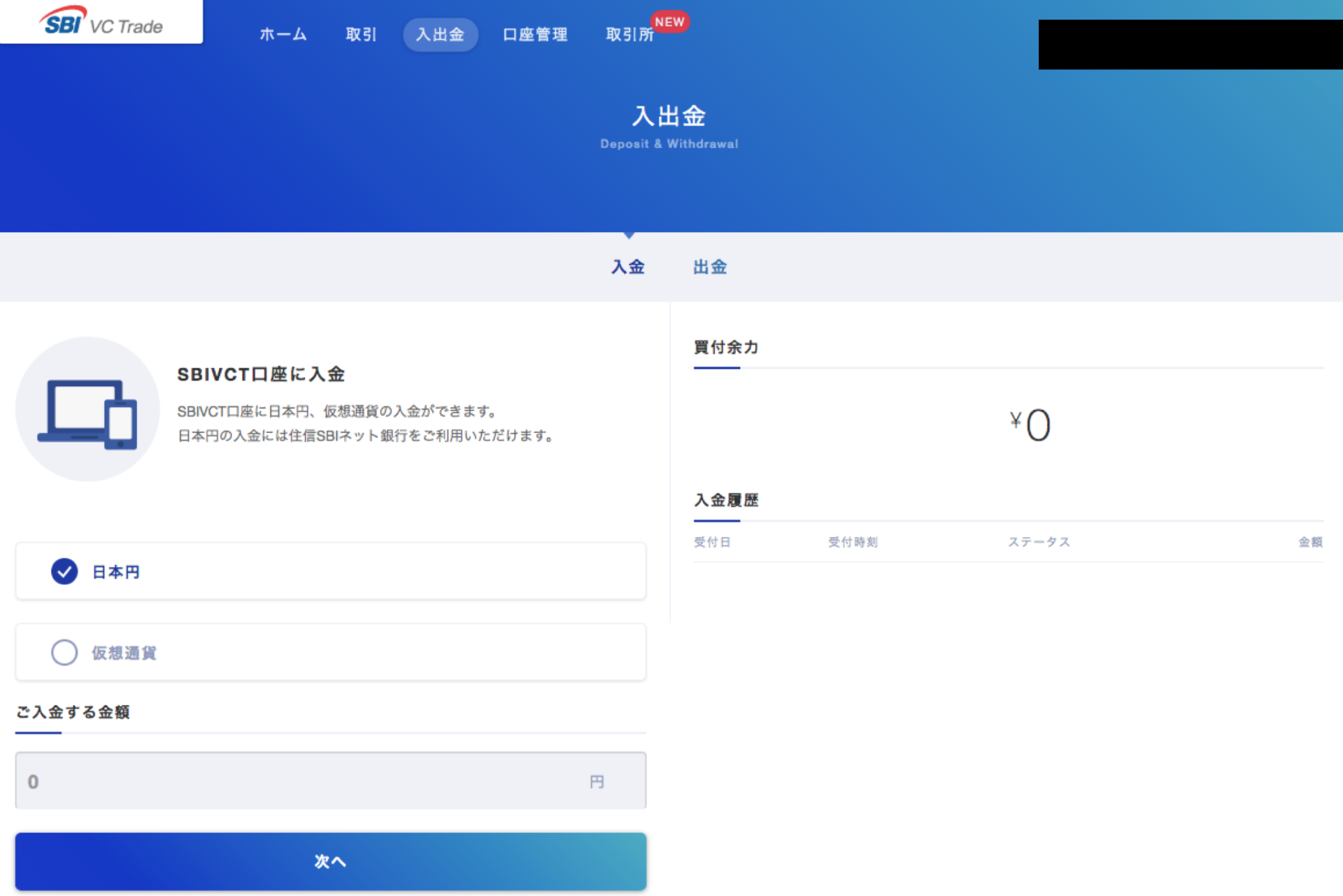Image resolution: width=1343 pixels, height=896 pixels.
Task: Click the ステータス column header
Action: pos(1039,542)
